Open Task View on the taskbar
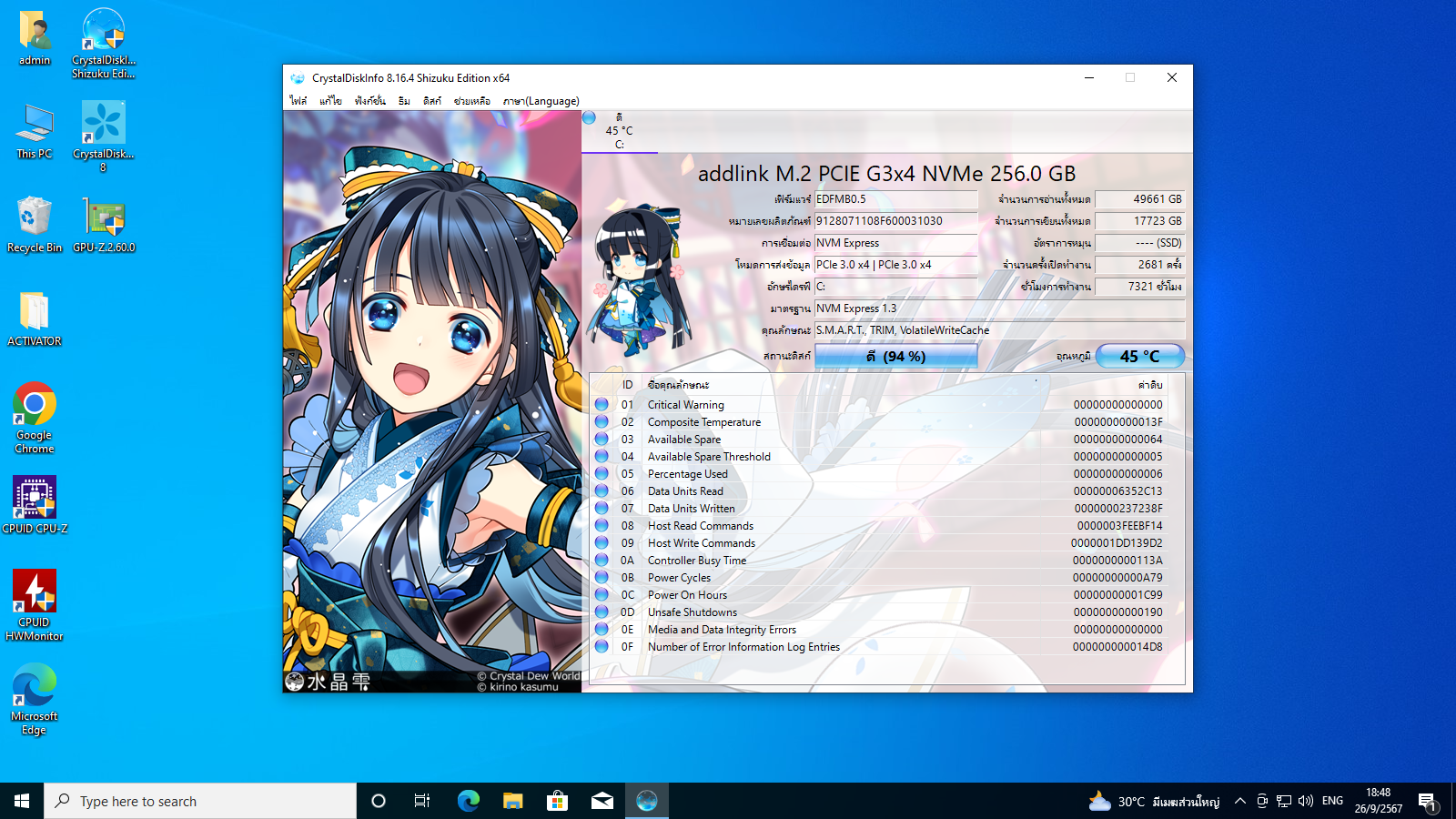1456x819 pixels. pyautogui.click(x=422, y=801)
